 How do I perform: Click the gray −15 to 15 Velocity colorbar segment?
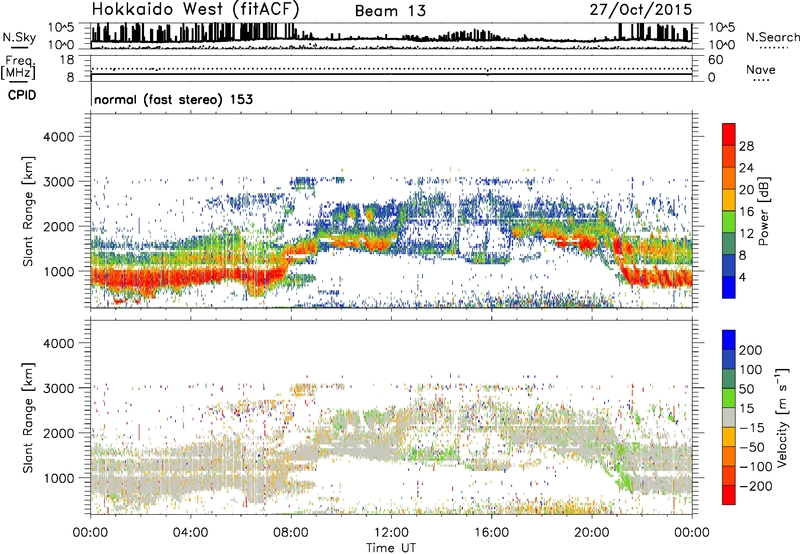pos(729,417)
